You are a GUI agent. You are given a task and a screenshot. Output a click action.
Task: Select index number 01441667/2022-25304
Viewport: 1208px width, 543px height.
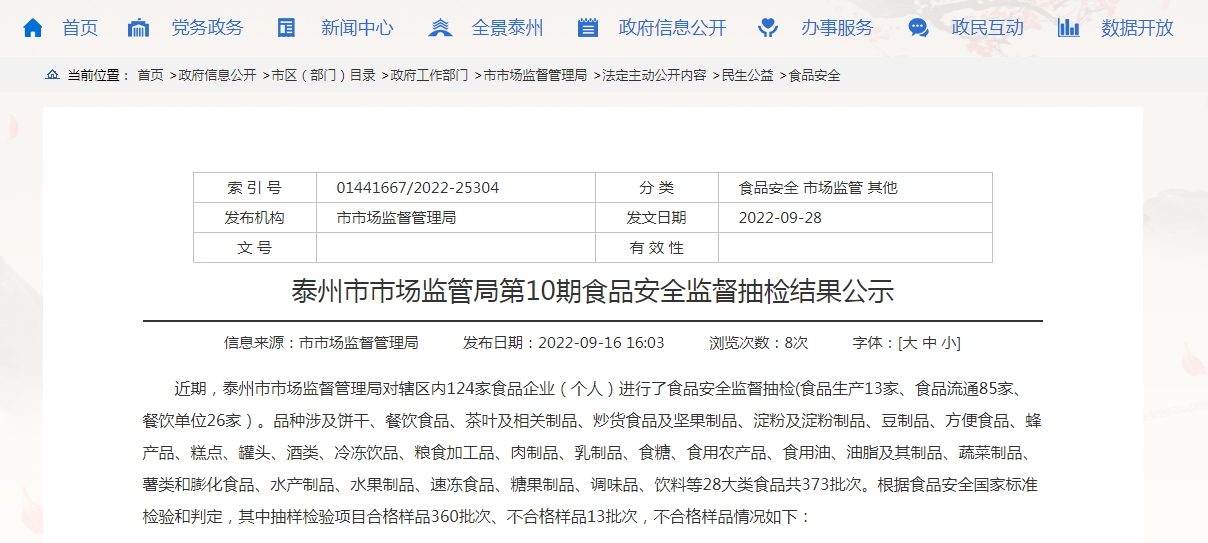(x=418, y=188)
